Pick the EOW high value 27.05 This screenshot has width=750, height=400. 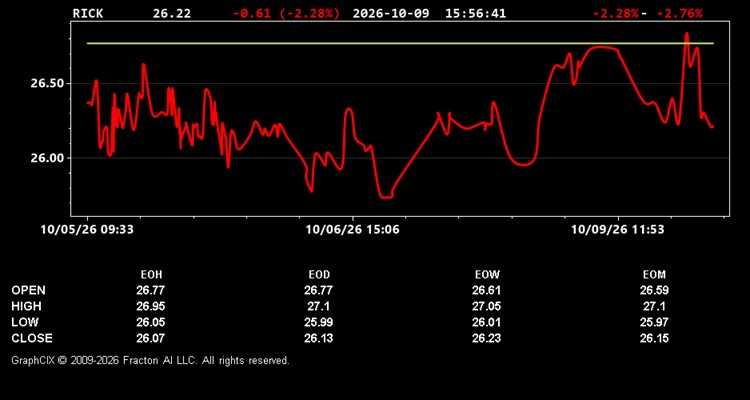[486, 306]
